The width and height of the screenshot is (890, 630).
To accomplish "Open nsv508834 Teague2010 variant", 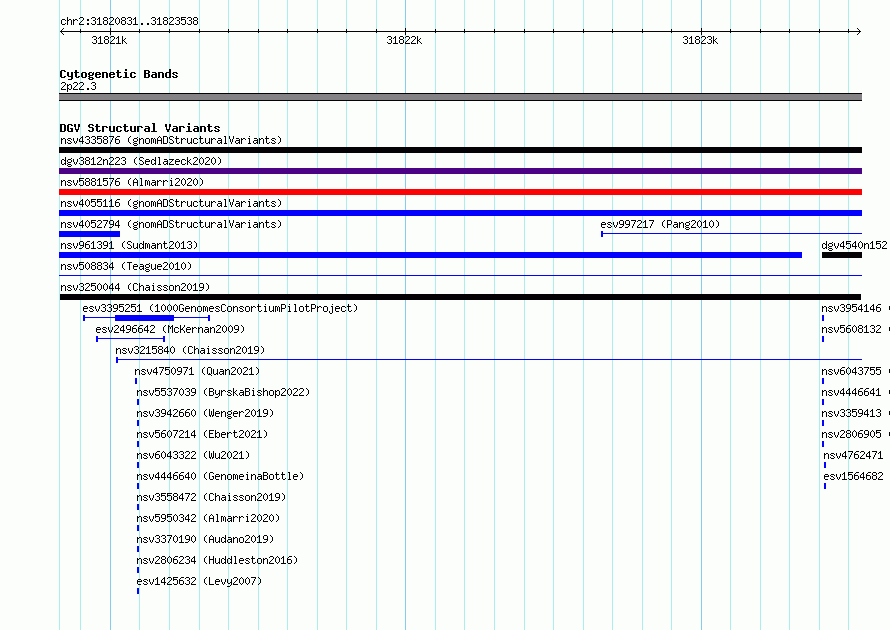I will click(x=126, y=266).
